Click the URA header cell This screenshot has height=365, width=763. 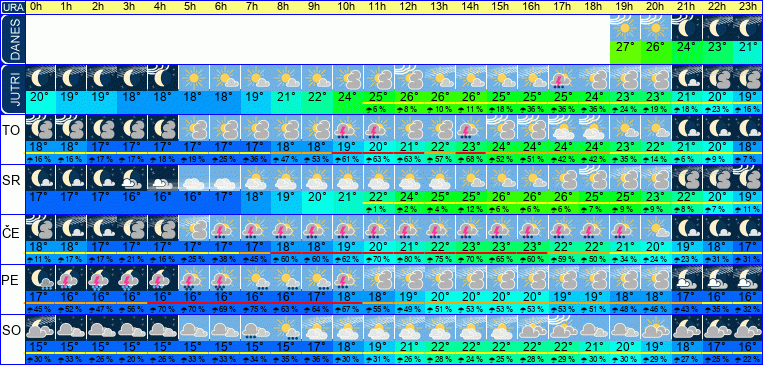coord(12,7)
